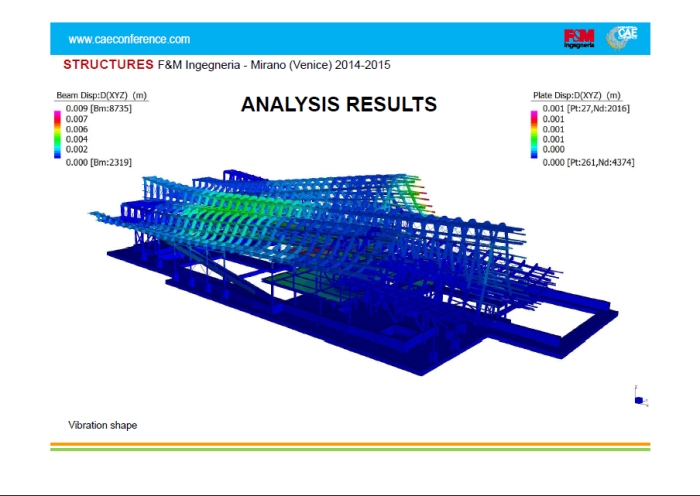Click the Vibration shape caption
The height and width of the screenshot is (496, 700).
pos(102,425)
